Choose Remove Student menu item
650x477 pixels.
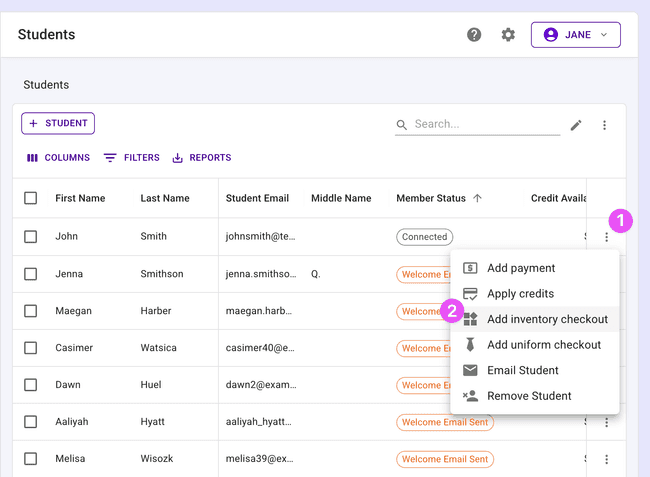pyautogui.click(x=535, y=396)
